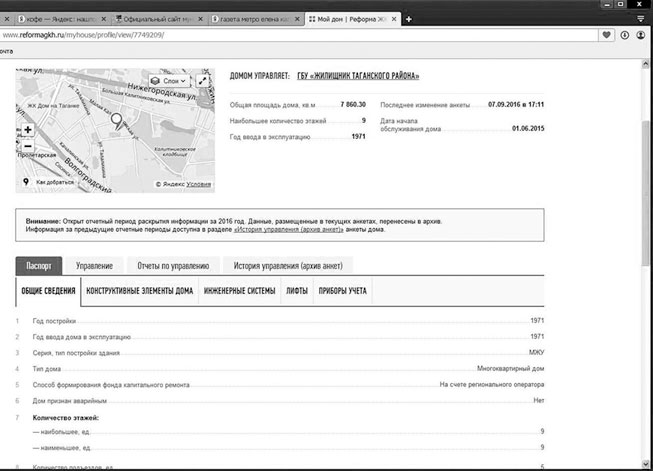Select Конструктивные элементы дома sub-tab
Image resolution: width=653 pixels, height=471 pixels.
tap(139, 291)
